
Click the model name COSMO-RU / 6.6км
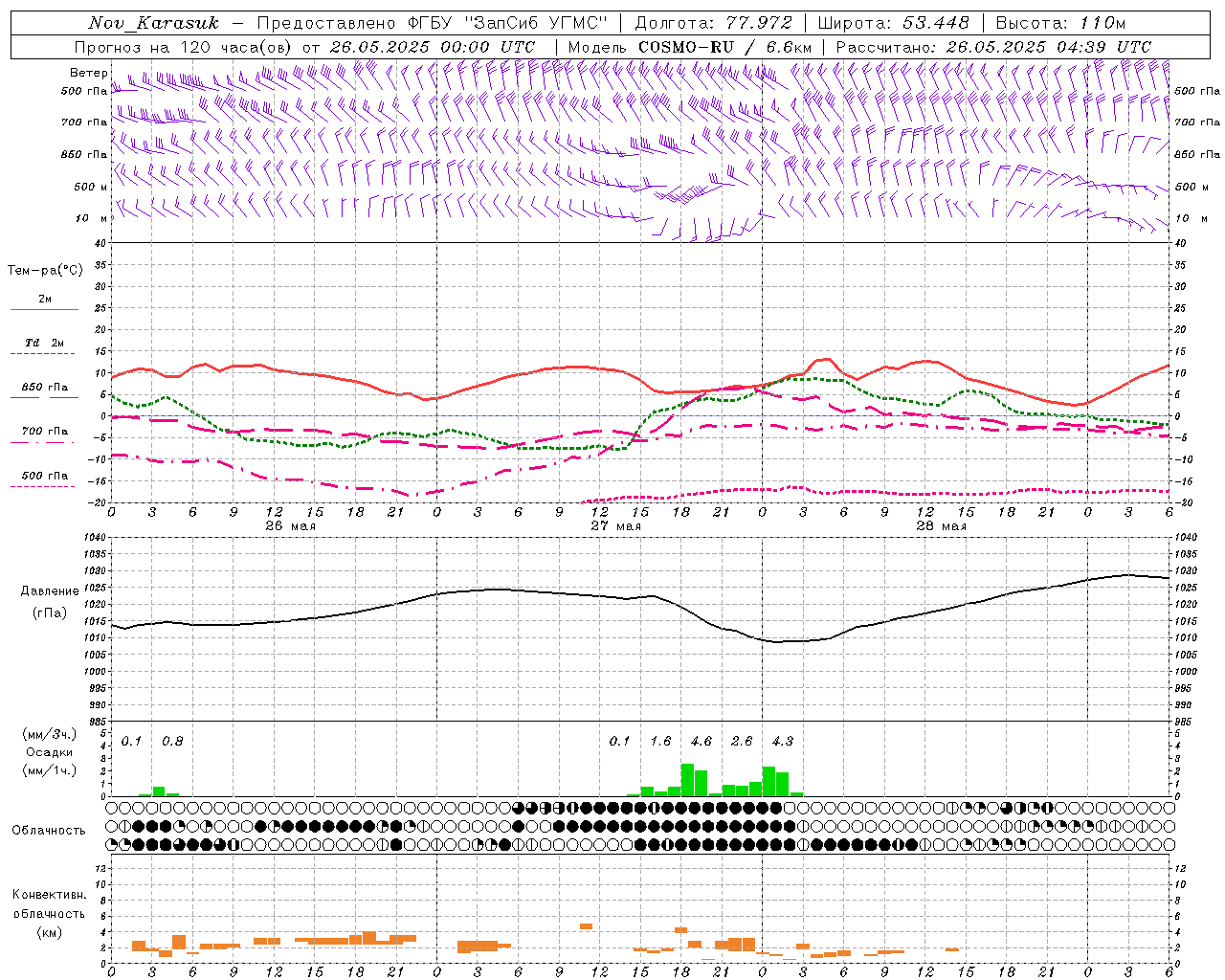click(724, 47)
